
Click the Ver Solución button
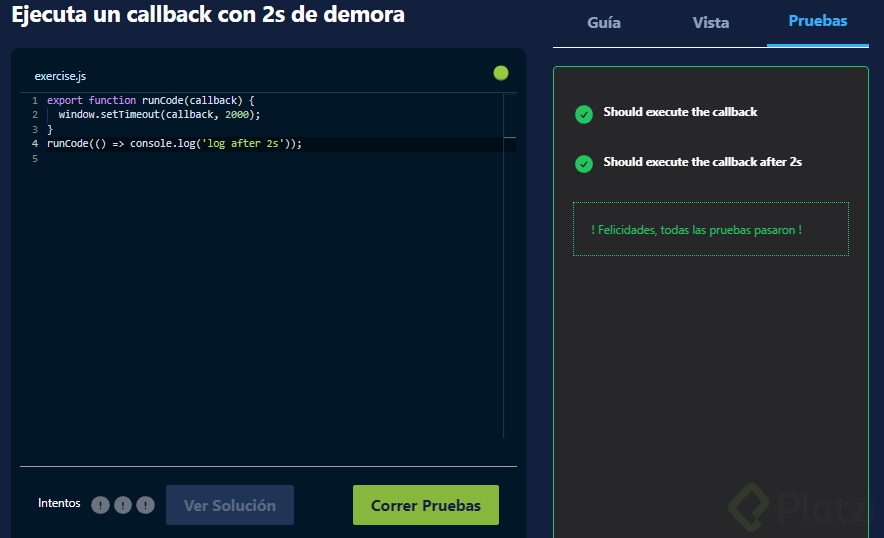229,505
